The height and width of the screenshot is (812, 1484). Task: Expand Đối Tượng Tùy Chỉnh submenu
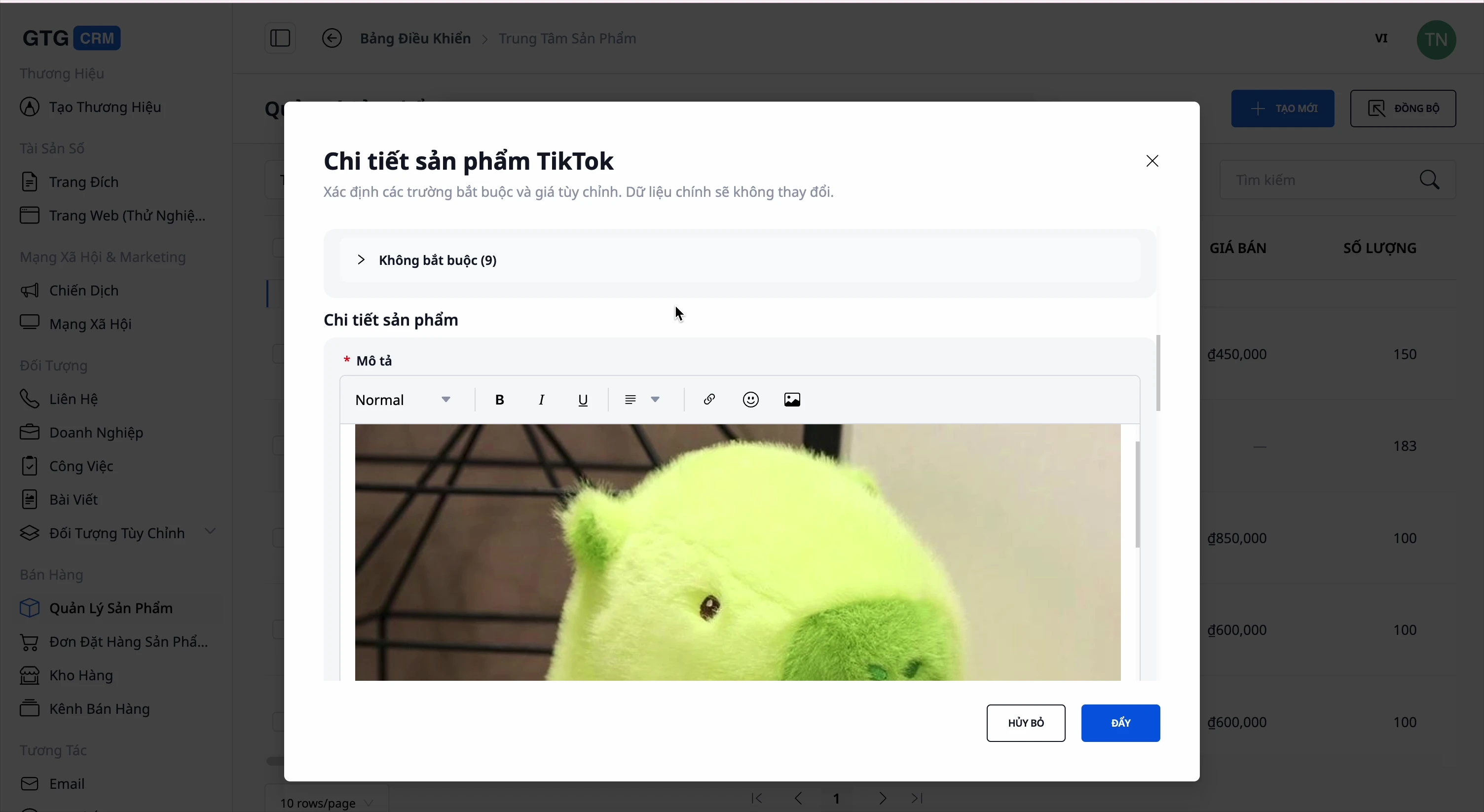[x=210, y=531]
